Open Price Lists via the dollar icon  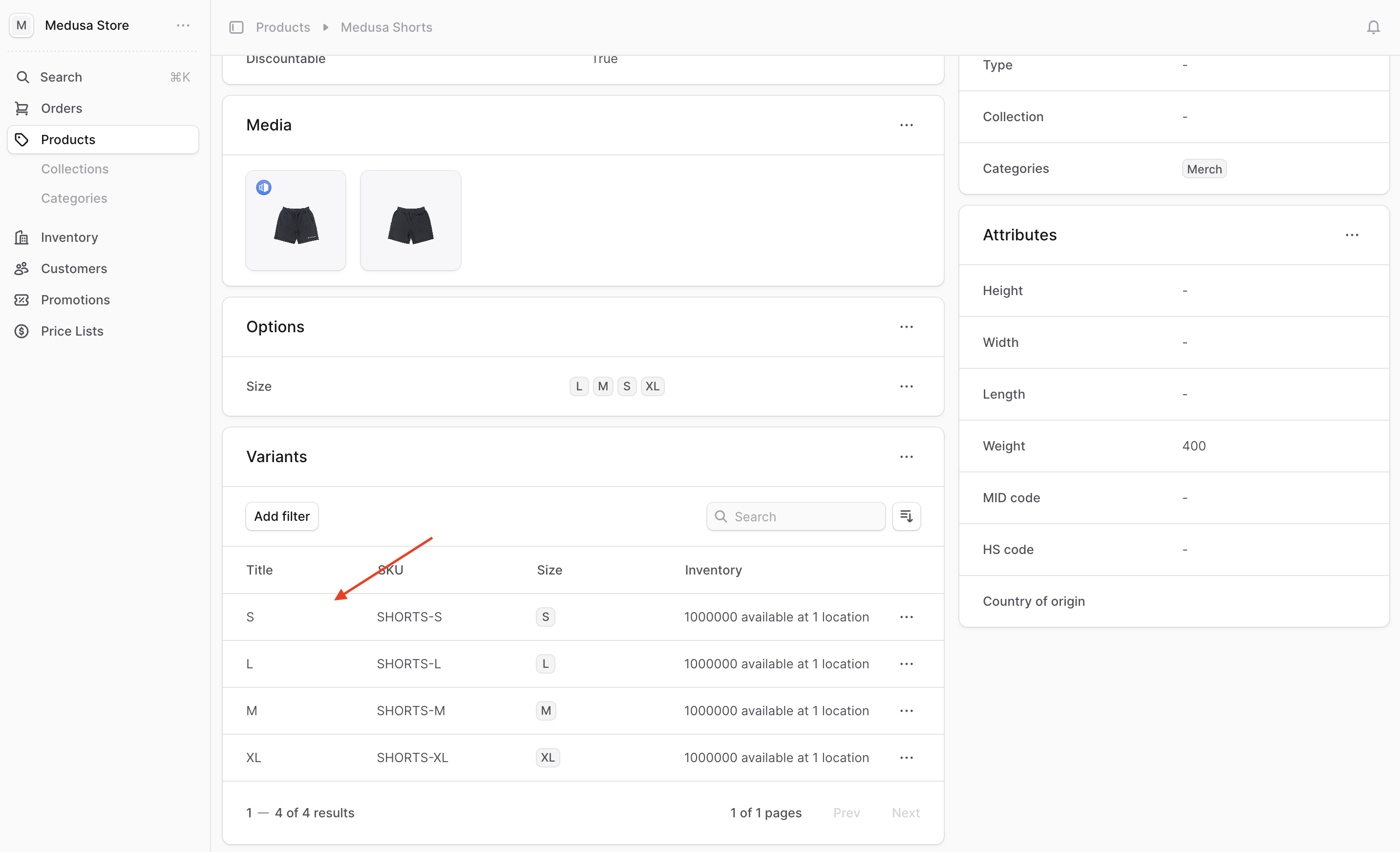point(21,331)
